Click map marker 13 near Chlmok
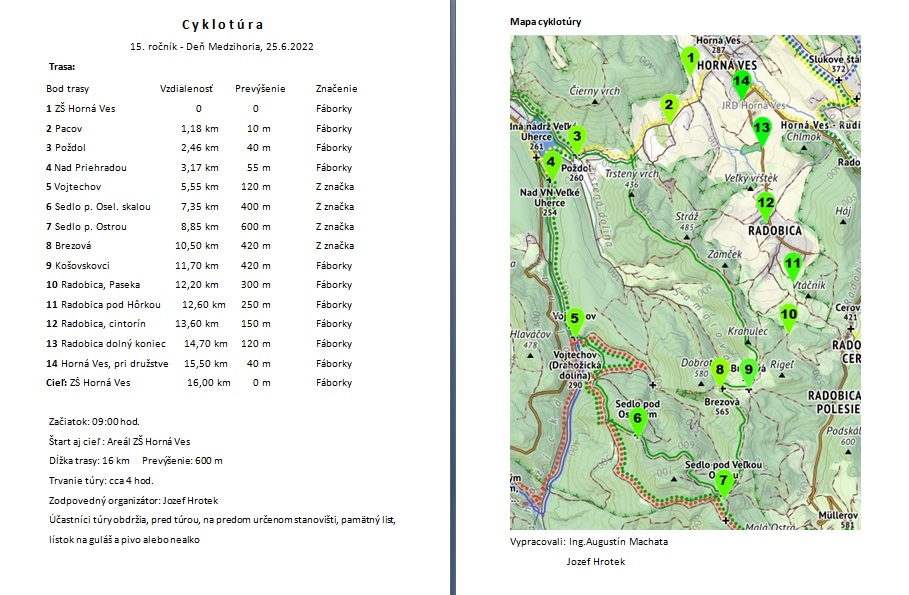The width and height of the screenshot is (909, 595). (762, 131)
